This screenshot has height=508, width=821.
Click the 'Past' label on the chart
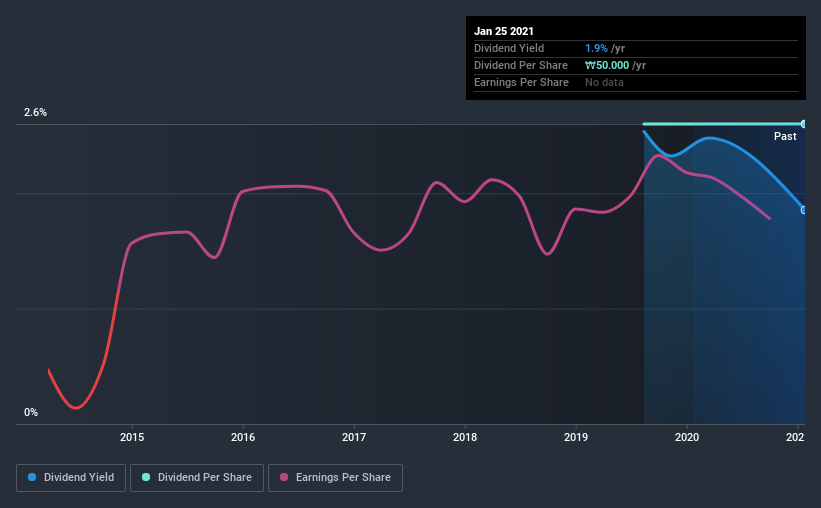tap(785, 136)
